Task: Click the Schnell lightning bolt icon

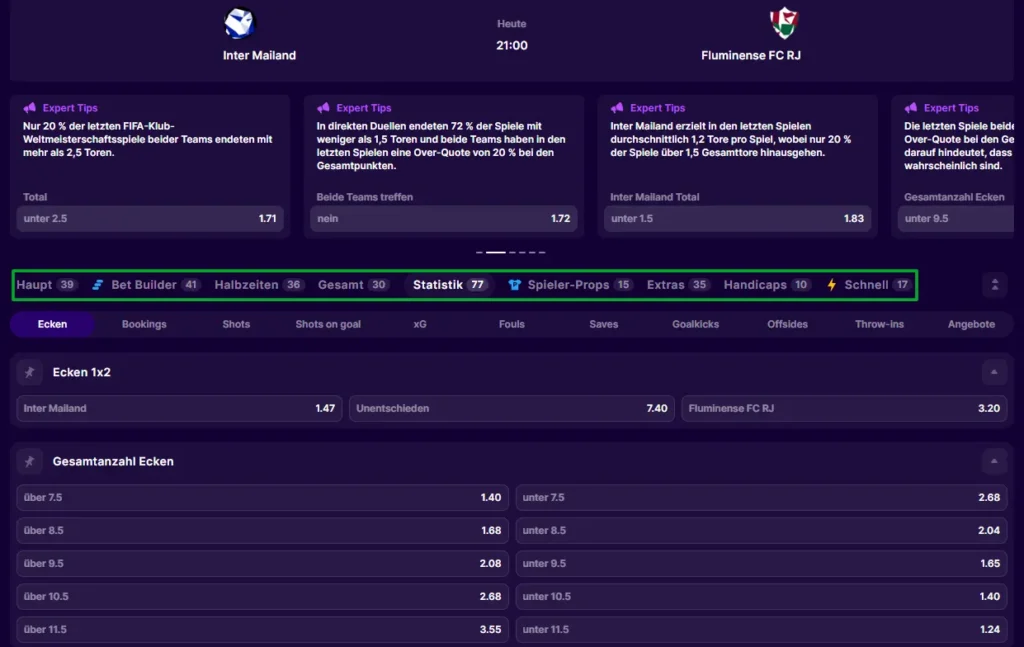Action: pyautogui.click(x=831, y=285)
